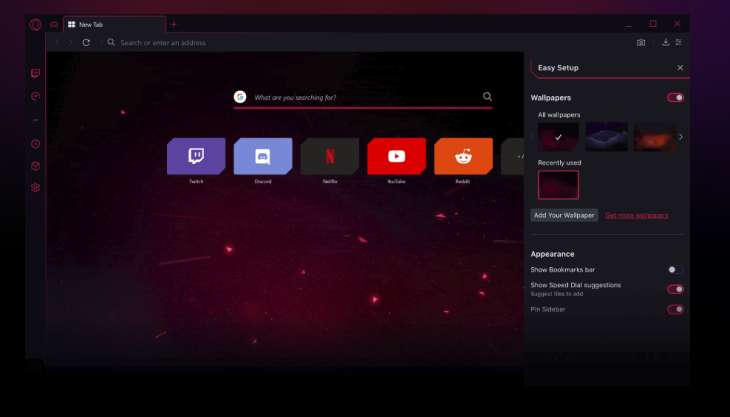The width and height of the screenshot is (730, 417).
Task: Click the Add Your Wallpaper button
Action: click(564, 215)
